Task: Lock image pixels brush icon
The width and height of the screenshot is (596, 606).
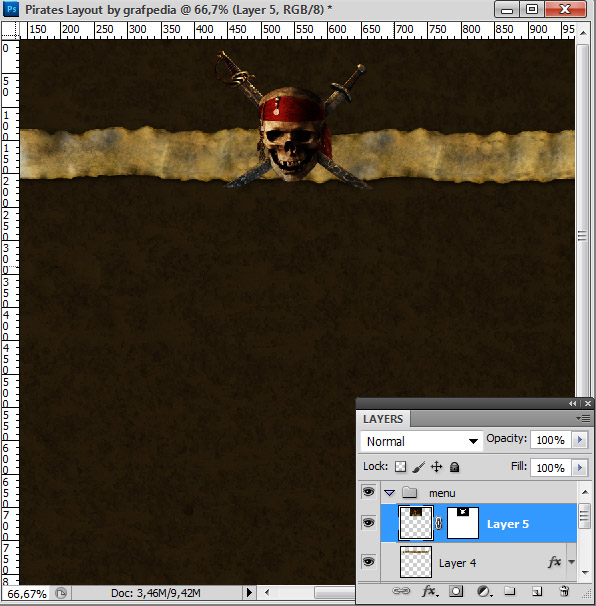Action: 419,467
